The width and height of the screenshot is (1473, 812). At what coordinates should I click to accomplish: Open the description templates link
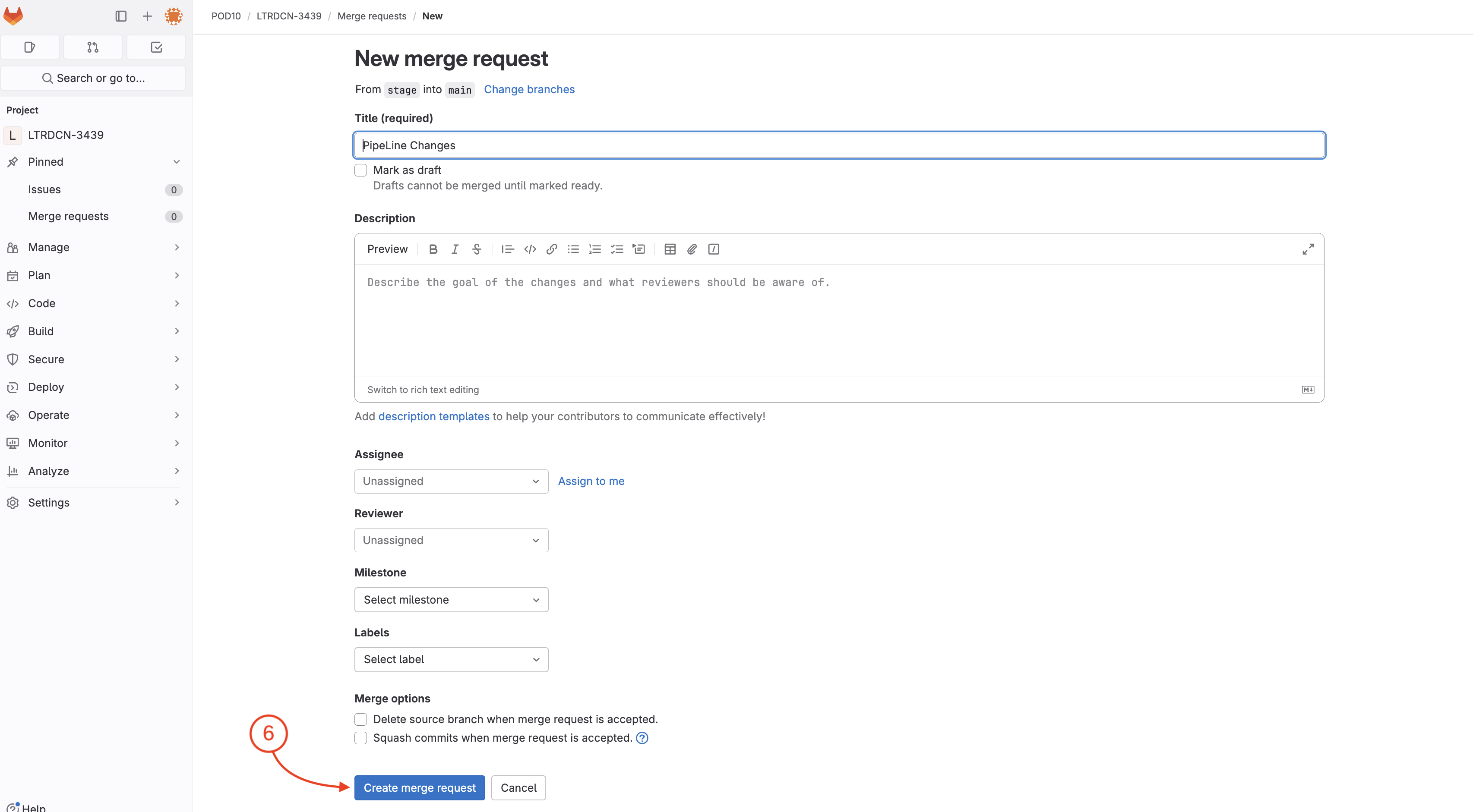[x=433, y=417]
